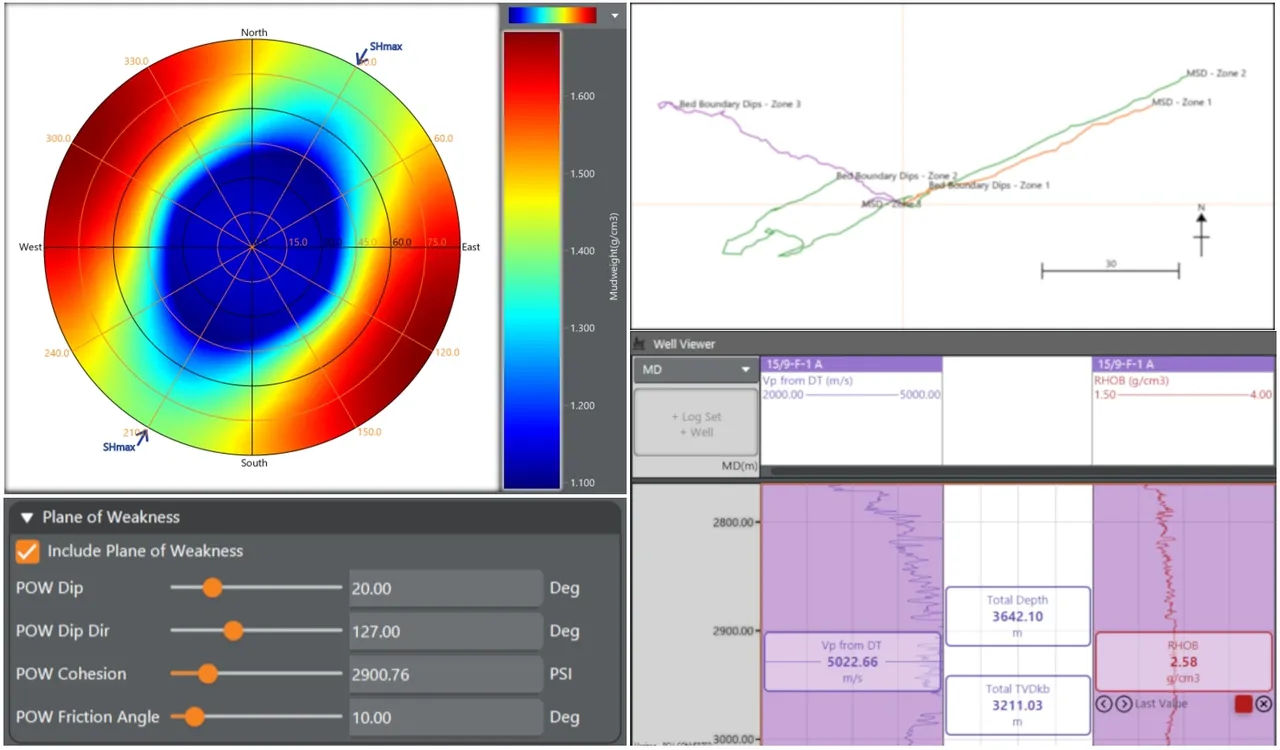Viewport: 1280px width, 750px height.
Task: Collapse the Plane of Weakness section
Action: click(x=27, y=517)
